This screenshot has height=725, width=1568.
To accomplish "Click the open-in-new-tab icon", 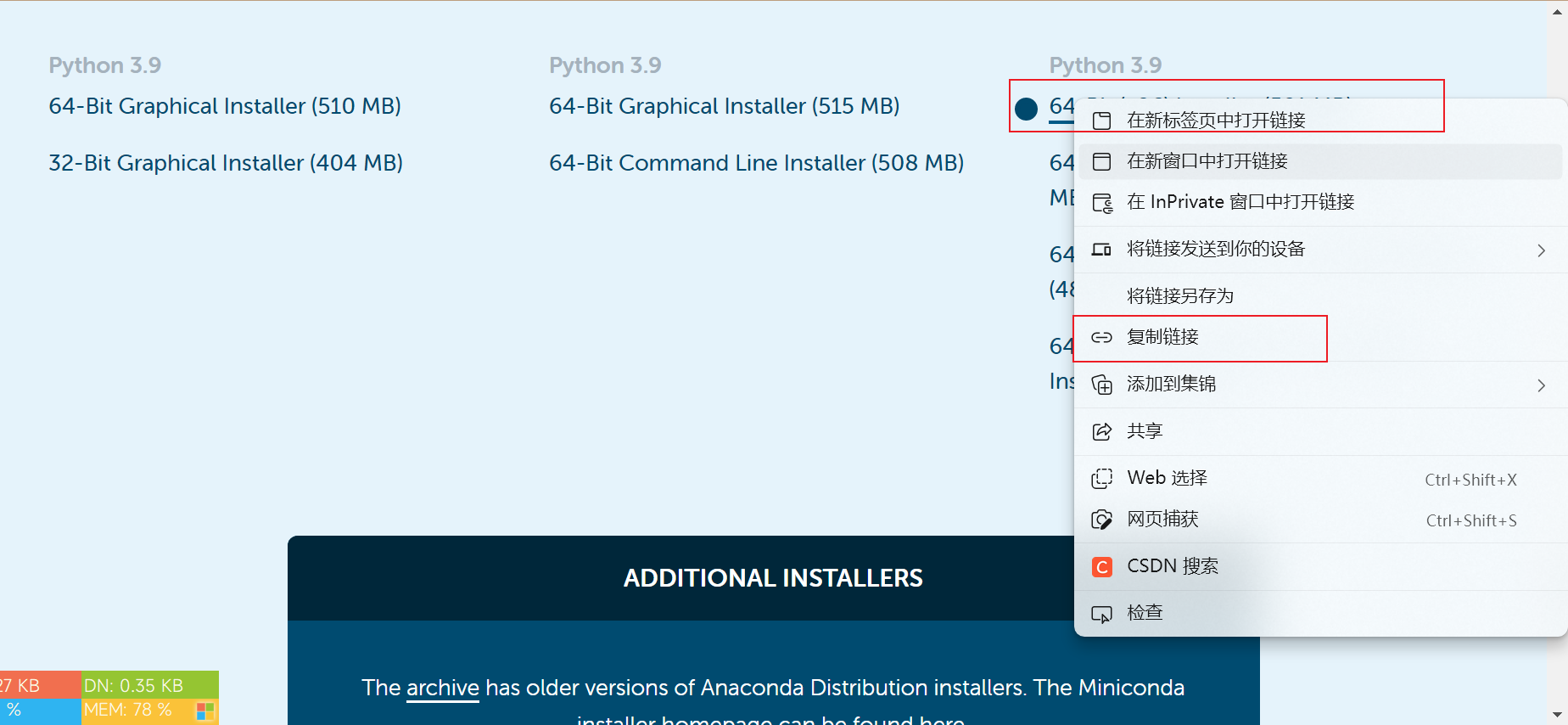I will pyautogui.click(x=1101, y=121).
